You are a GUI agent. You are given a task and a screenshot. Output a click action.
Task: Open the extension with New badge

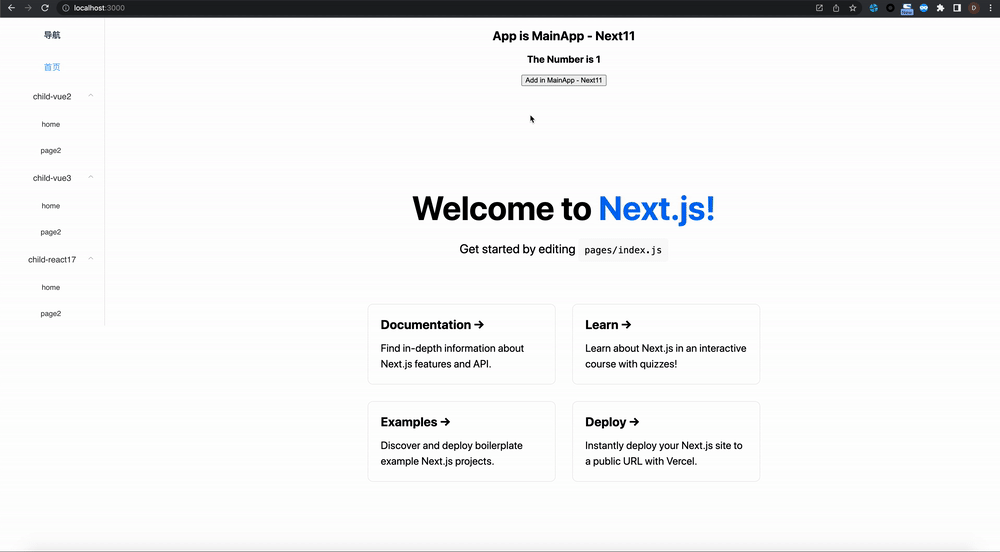point(907,8)
